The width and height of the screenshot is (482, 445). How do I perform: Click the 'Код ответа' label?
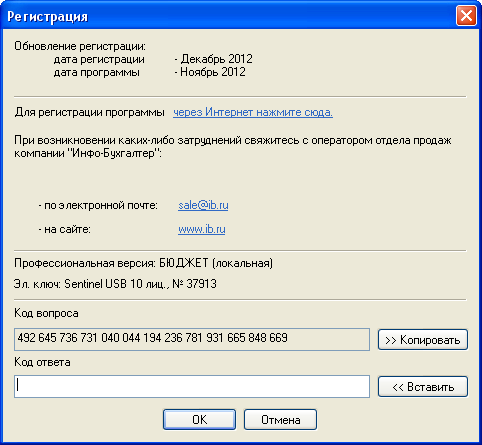pyautogui.click(x=42, y=362)
